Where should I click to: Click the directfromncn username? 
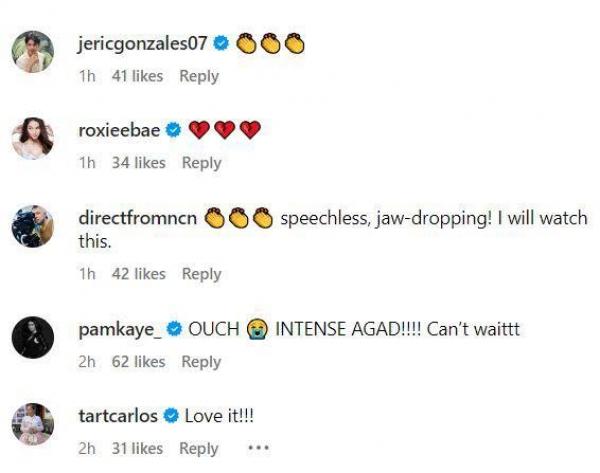(x=138, y=218)
